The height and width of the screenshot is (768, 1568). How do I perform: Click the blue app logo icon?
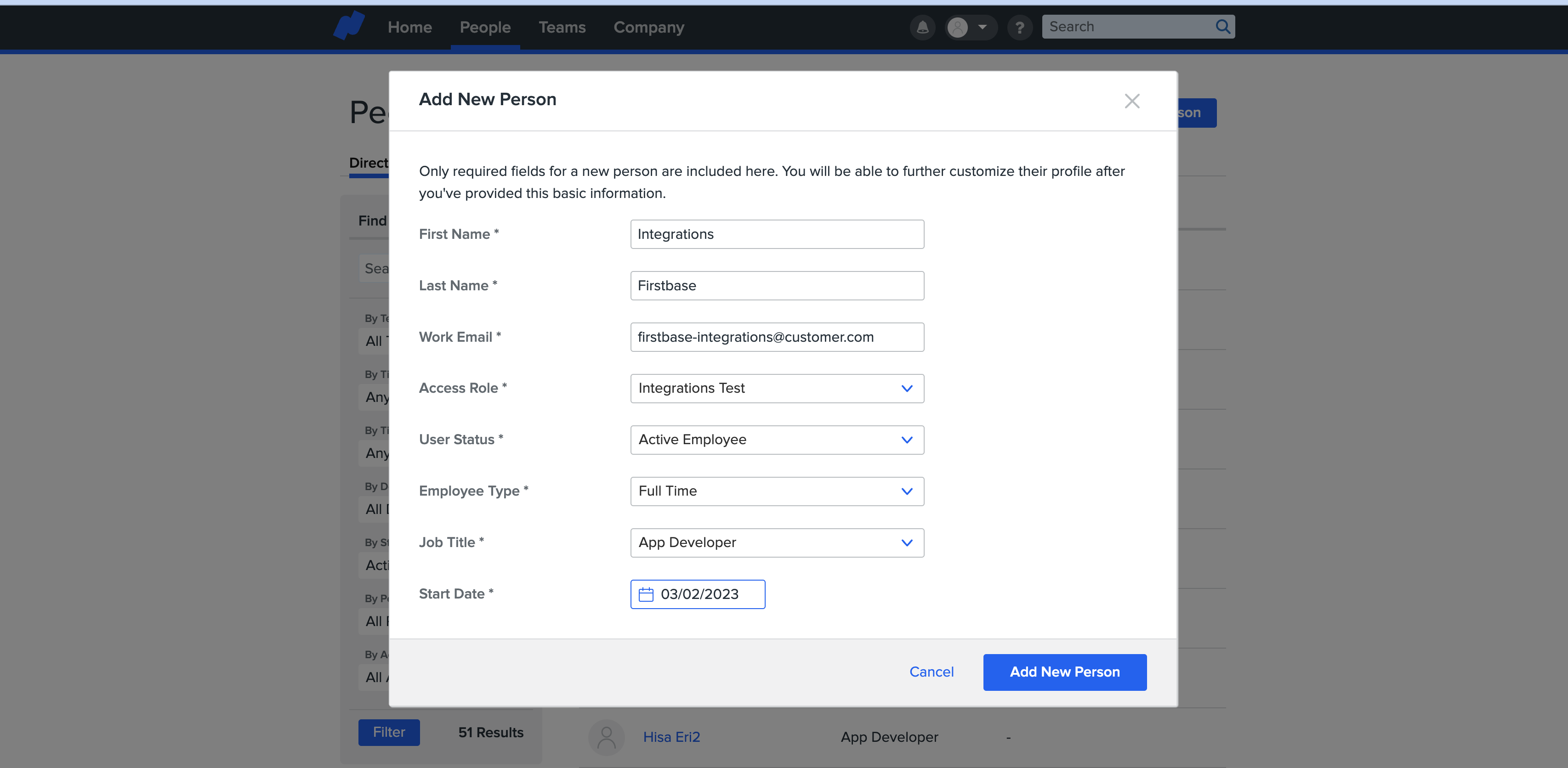pos(349,26)
